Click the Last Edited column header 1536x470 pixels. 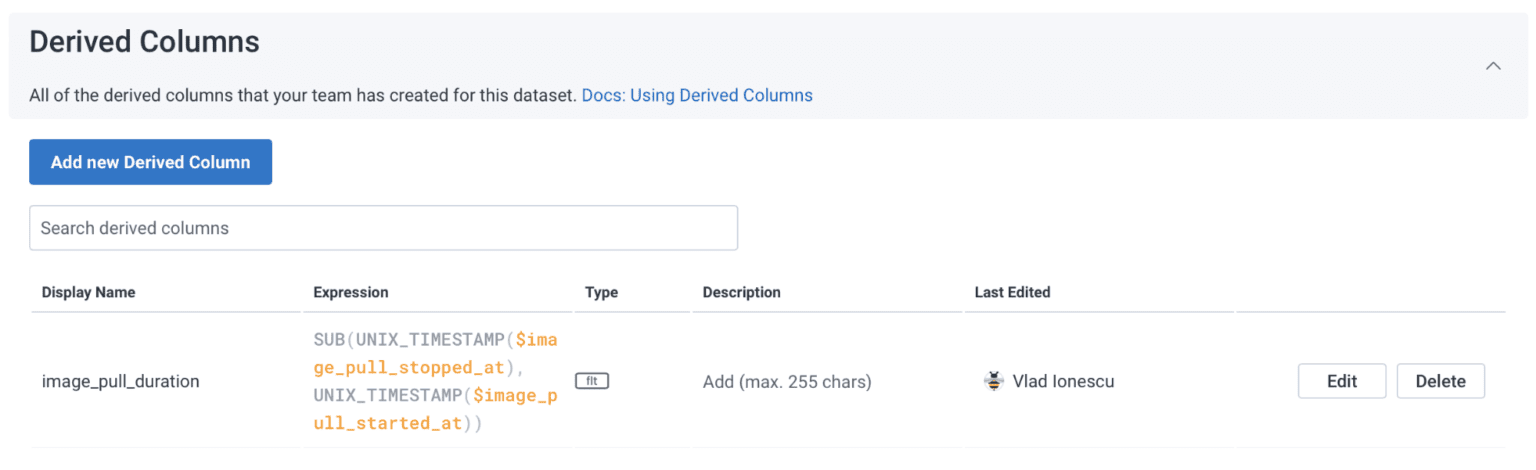tap(1012, 293)
